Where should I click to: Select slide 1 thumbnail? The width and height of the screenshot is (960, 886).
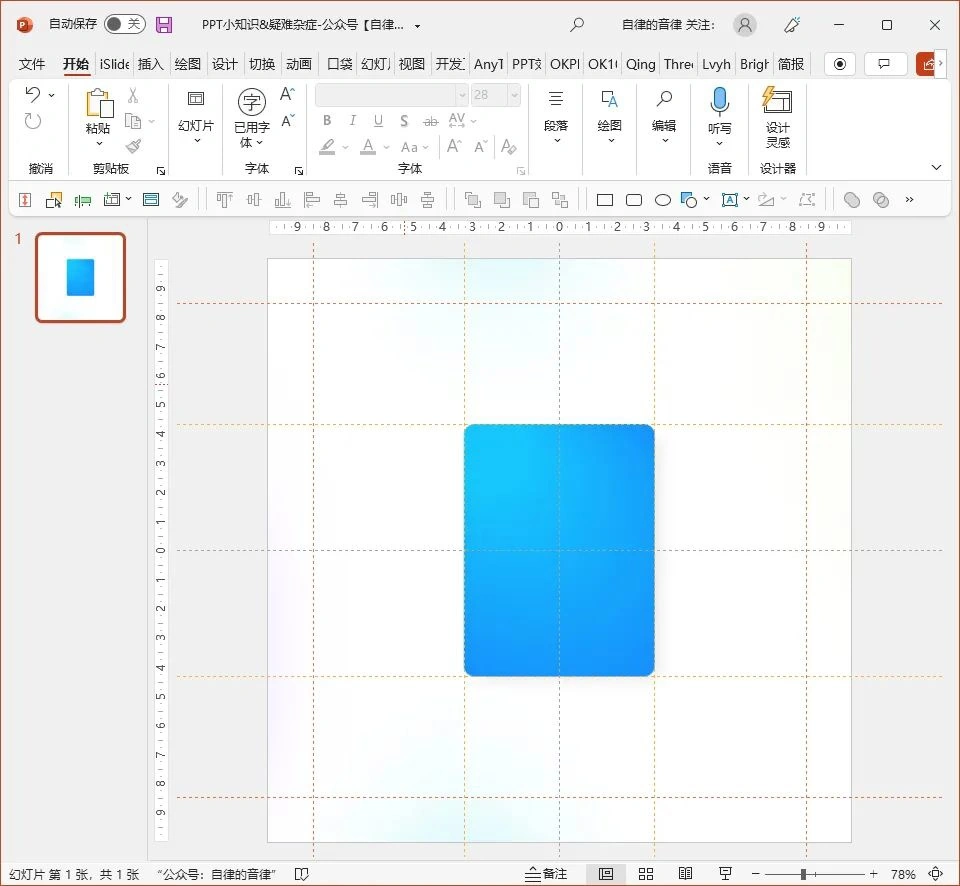point(81,277)
